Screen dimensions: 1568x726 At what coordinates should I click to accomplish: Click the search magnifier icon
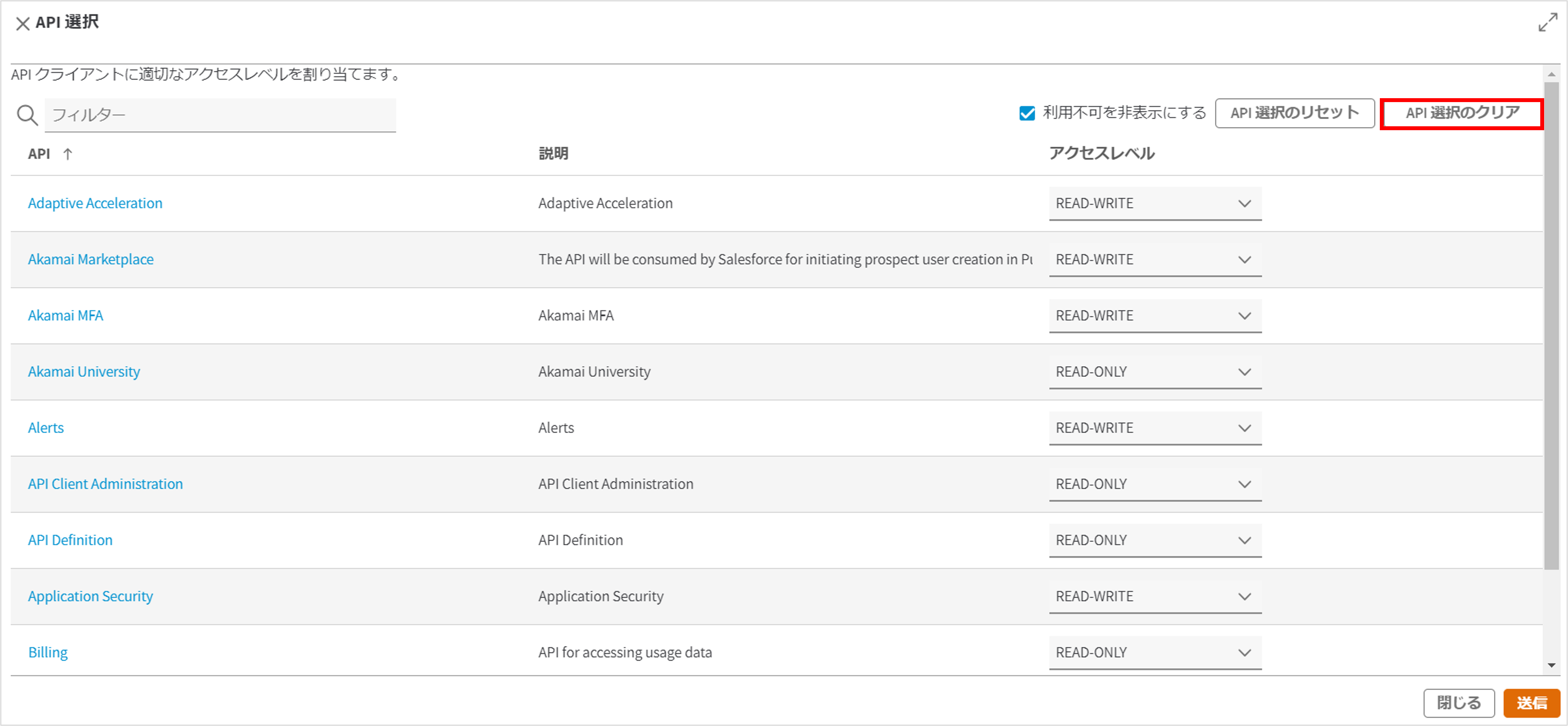click(27, 115)
